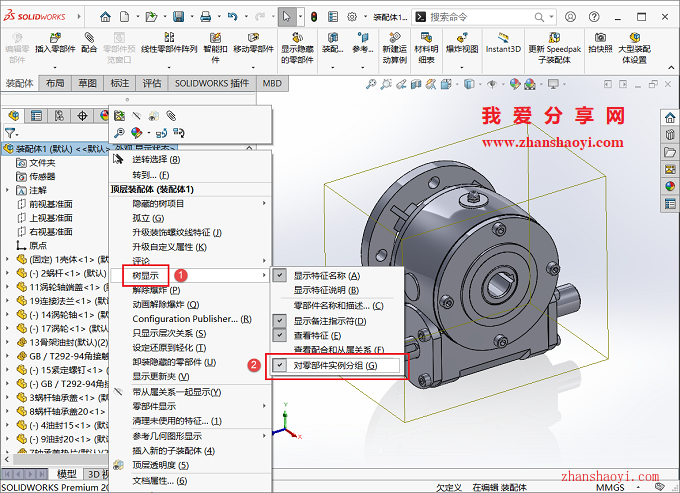
Task: Create a new document via New icon
Action: pyautogui.click(x=124, y=17)
